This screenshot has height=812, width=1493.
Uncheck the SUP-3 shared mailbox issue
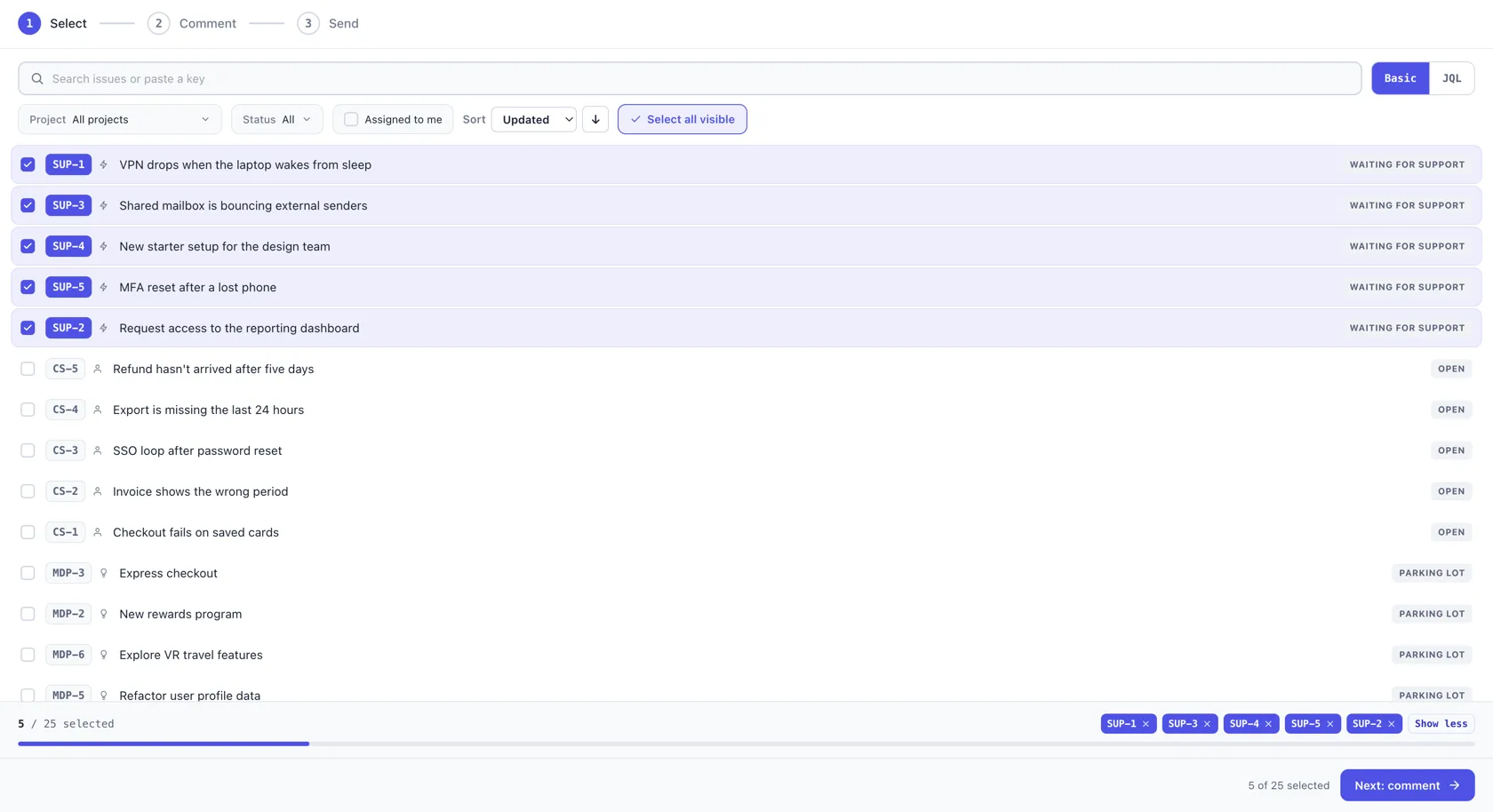[x=28, y=205]
